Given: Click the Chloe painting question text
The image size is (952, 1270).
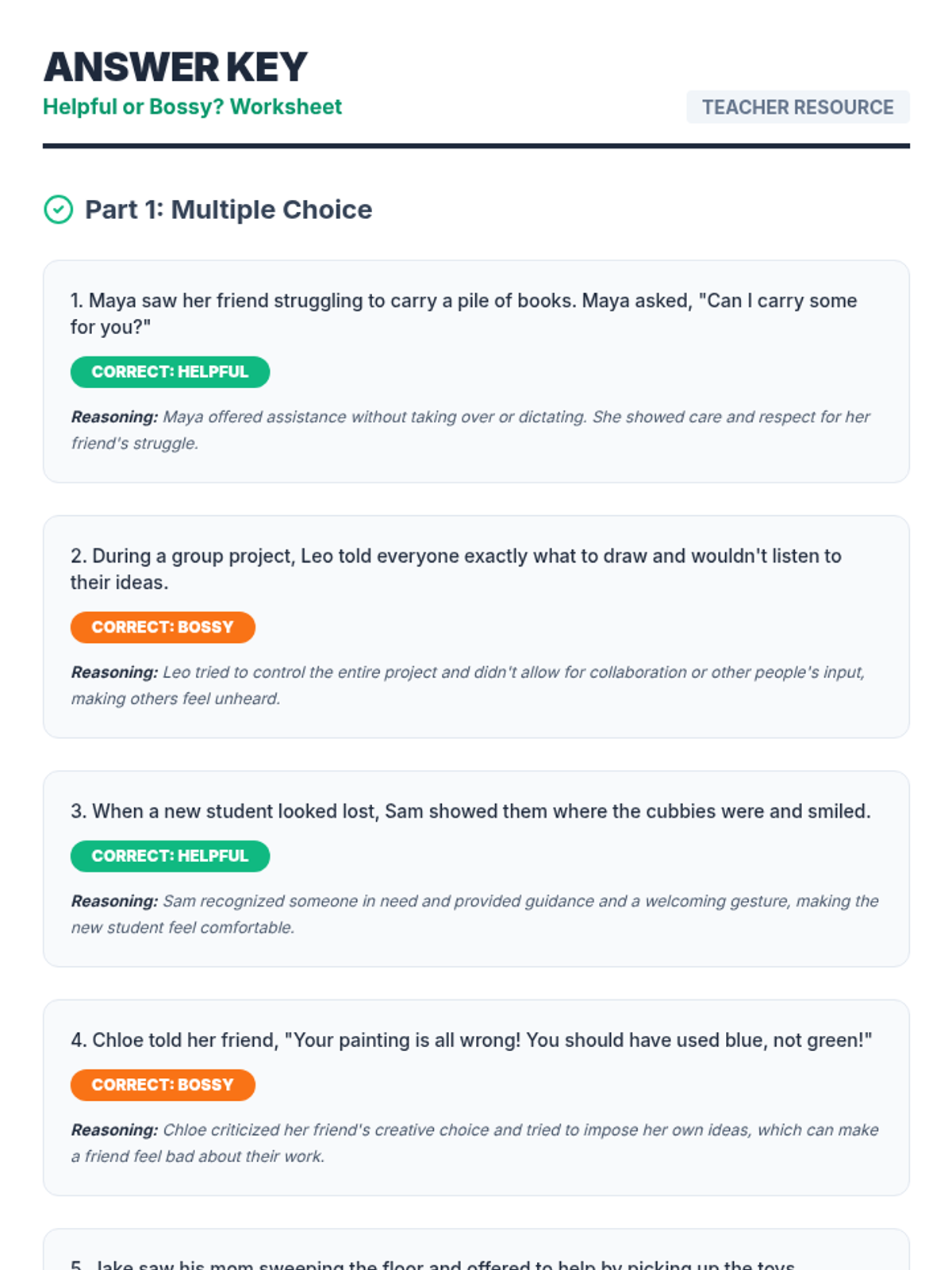Looking at the screenshot, I should (x=471, y=1040).
